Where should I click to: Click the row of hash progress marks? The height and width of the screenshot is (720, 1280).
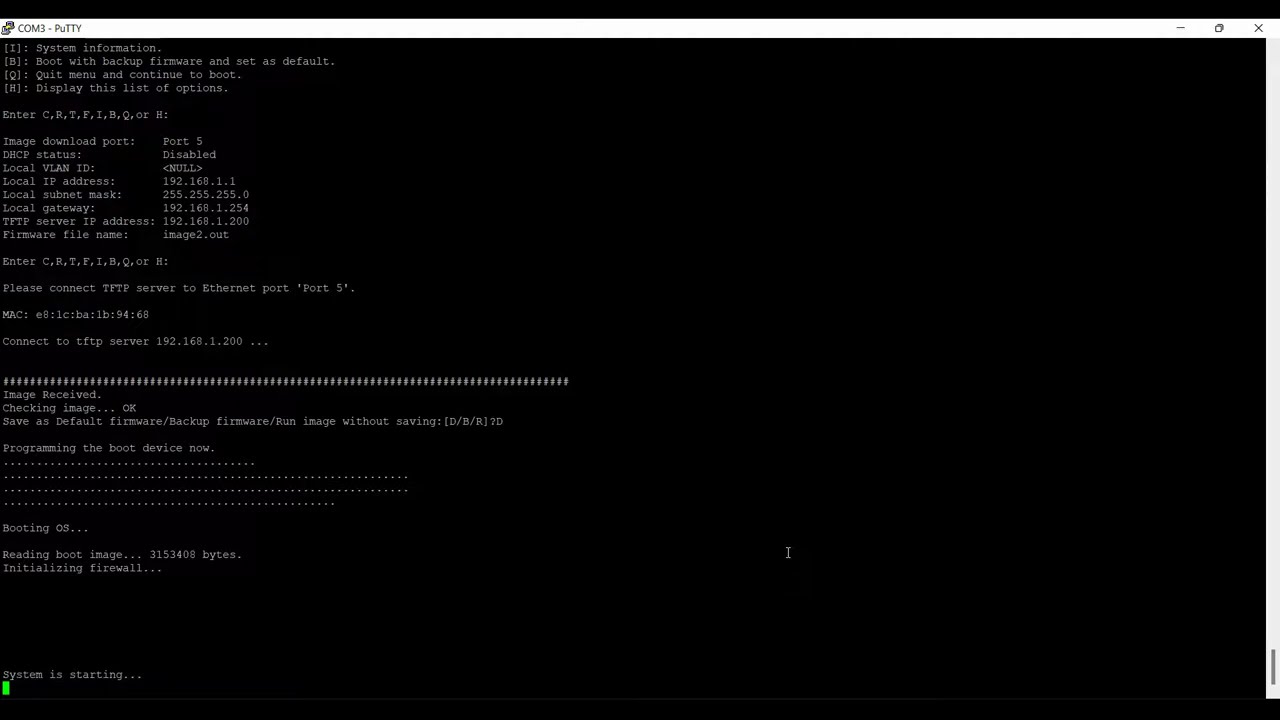286,381
